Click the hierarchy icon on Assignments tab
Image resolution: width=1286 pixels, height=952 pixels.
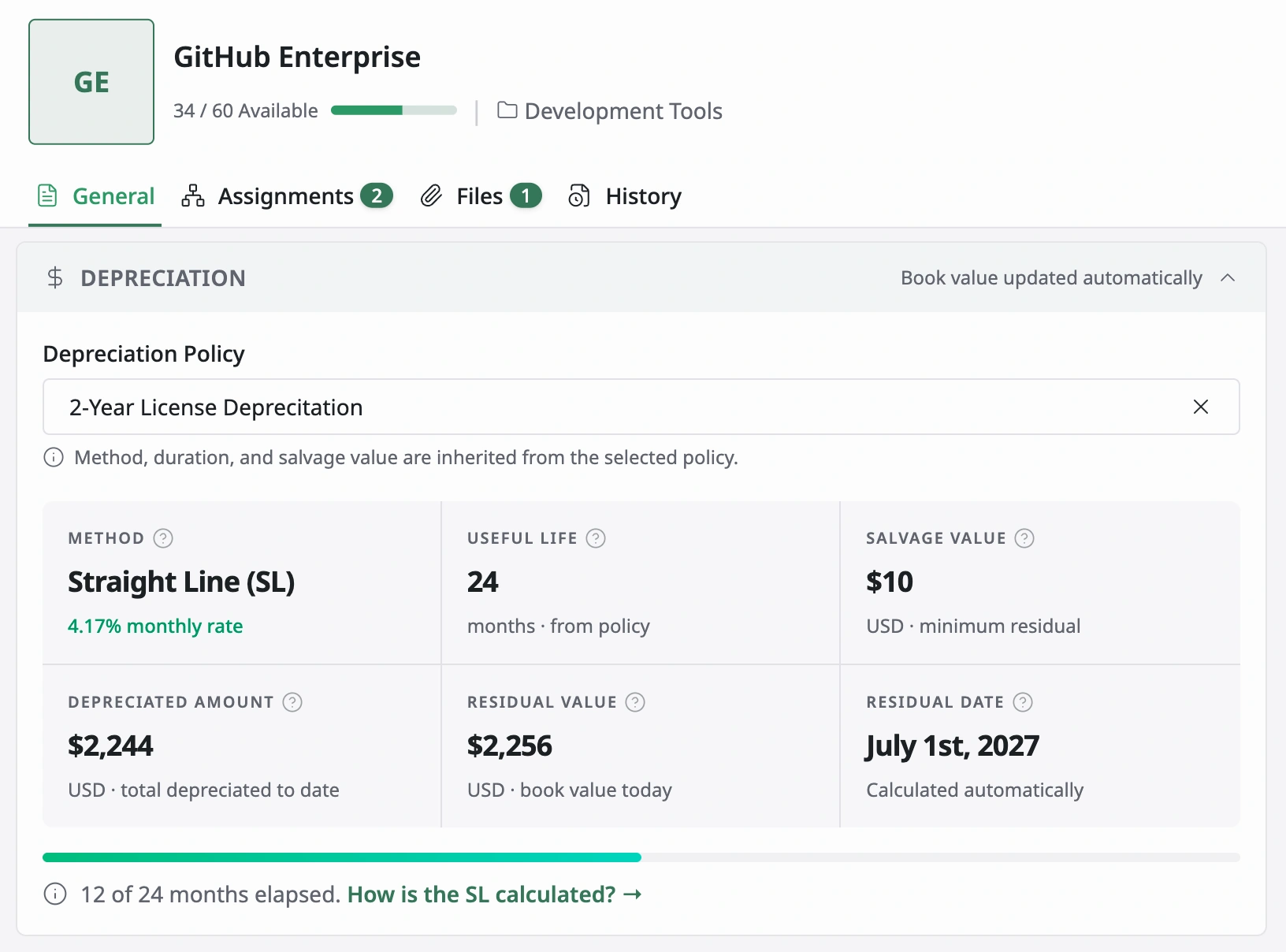[193, 196]
